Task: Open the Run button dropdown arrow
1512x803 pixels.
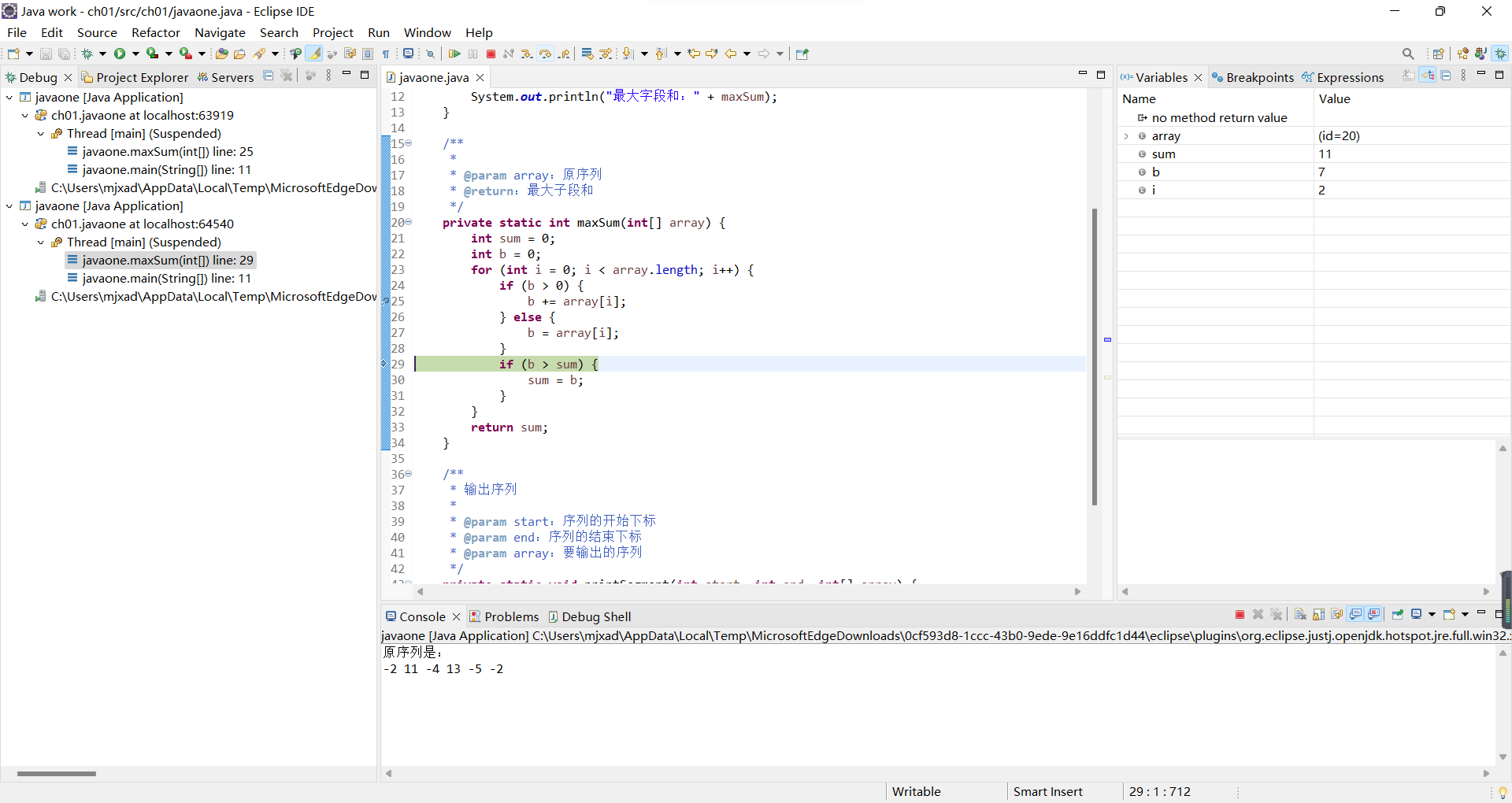Action: [135, 54]
